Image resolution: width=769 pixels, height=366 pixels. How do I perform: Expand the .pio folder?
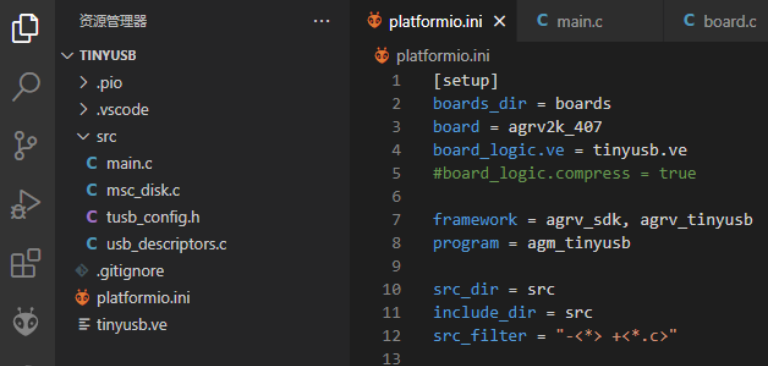(x=83, y=82)
